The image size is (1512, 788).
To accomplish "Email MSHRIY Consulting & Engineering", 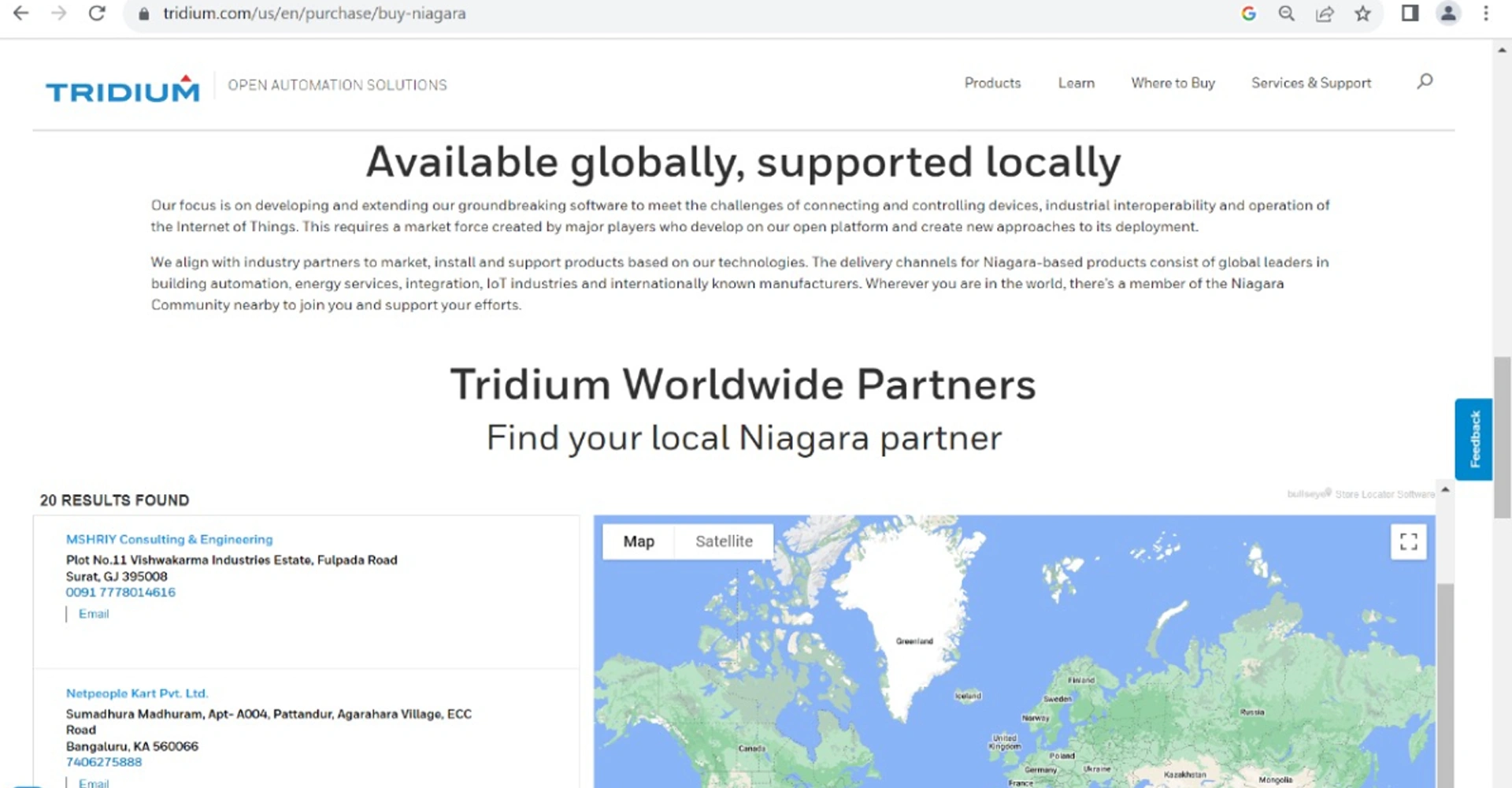I will pos(94,614).
